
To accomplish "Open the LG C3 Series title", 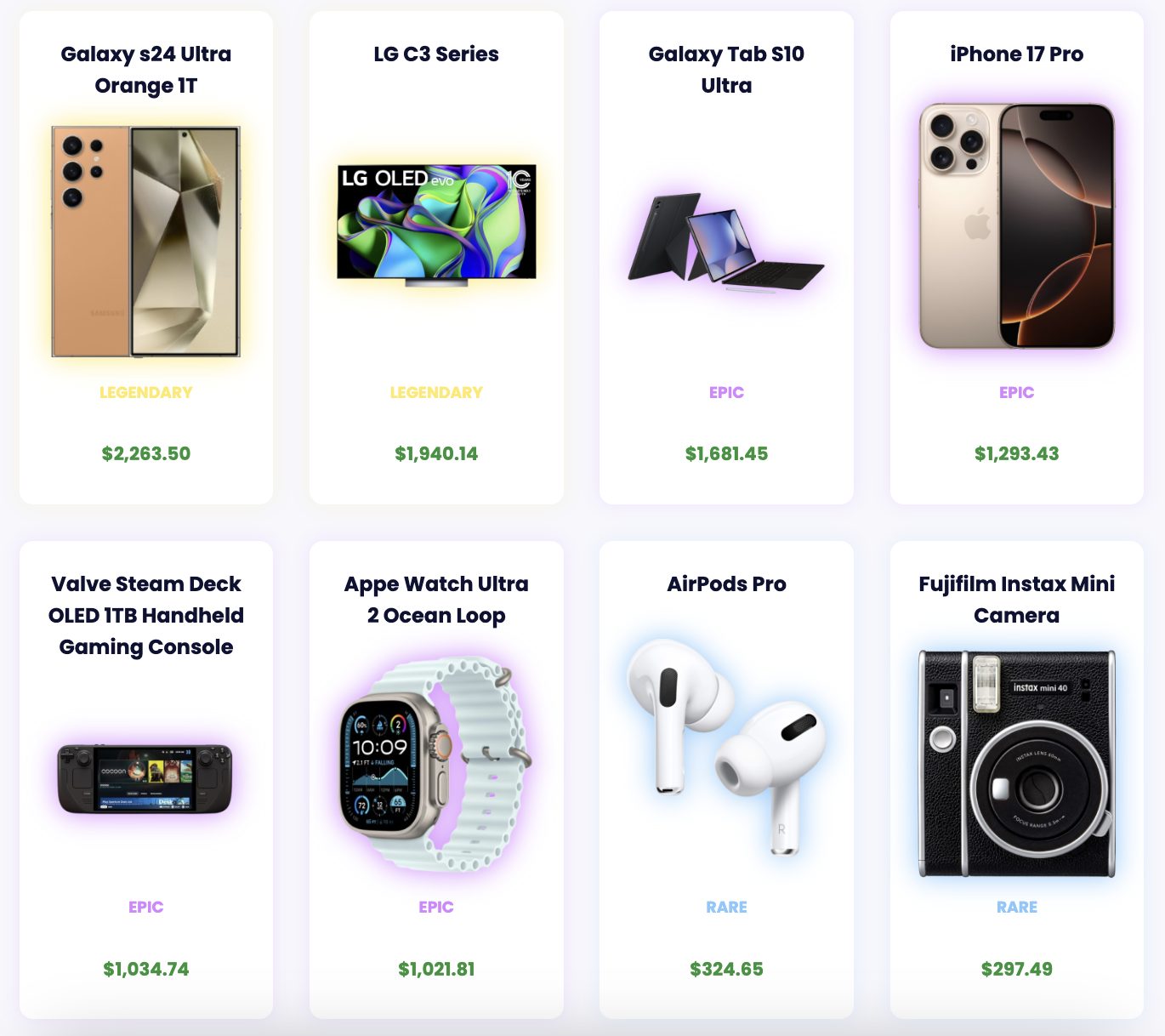I will [436, 54].
